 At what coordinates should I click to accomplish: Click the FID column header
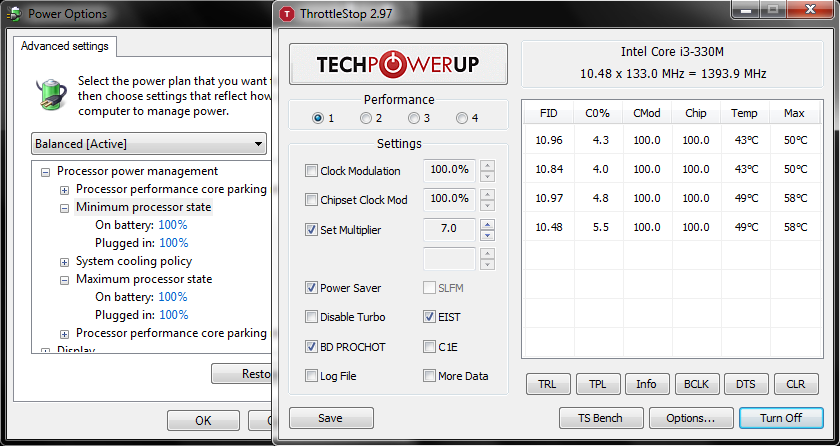(x=549, y=114)
